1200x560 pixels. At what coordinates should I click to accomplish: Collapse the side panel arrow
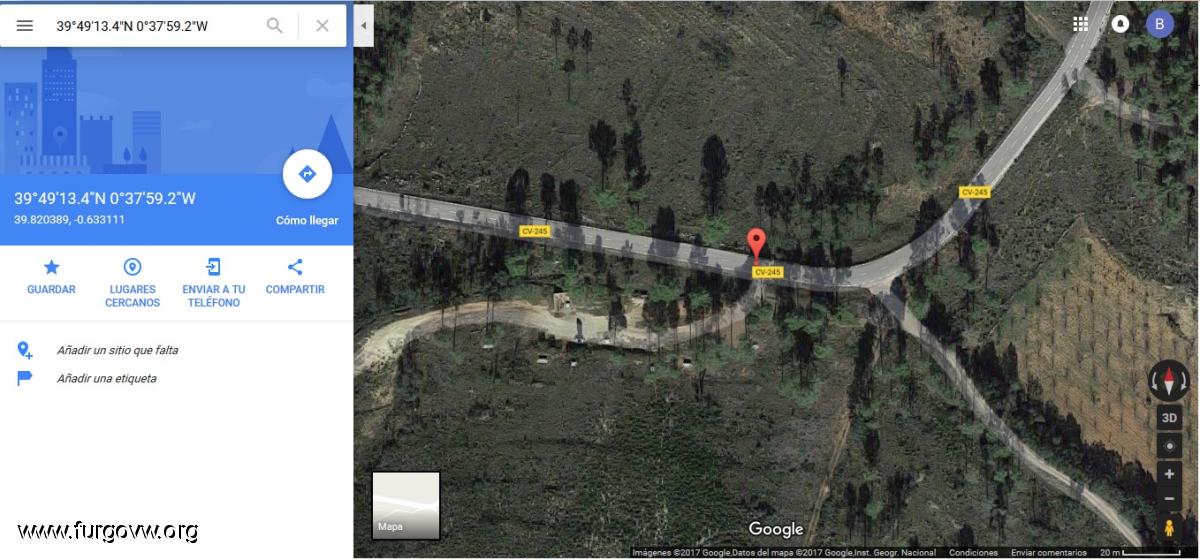364,25
